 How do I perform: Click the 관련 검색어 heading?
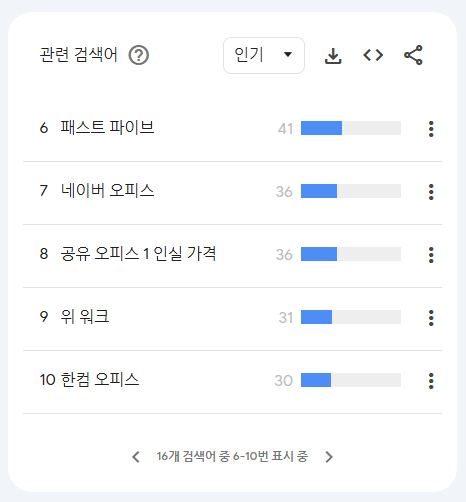79,55
